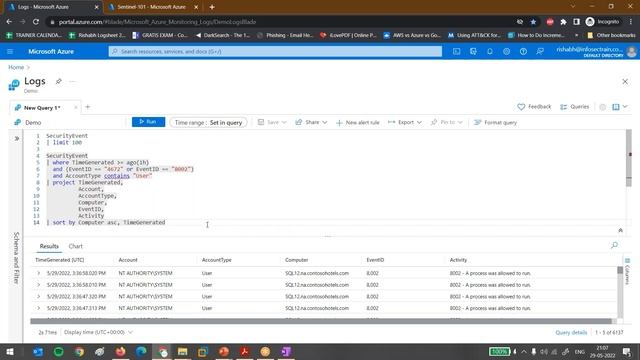Expand the 3:36:47.313 PM result row
Image resolution: width=640 pixels, height=360 pixels.
tap(39, 308)
